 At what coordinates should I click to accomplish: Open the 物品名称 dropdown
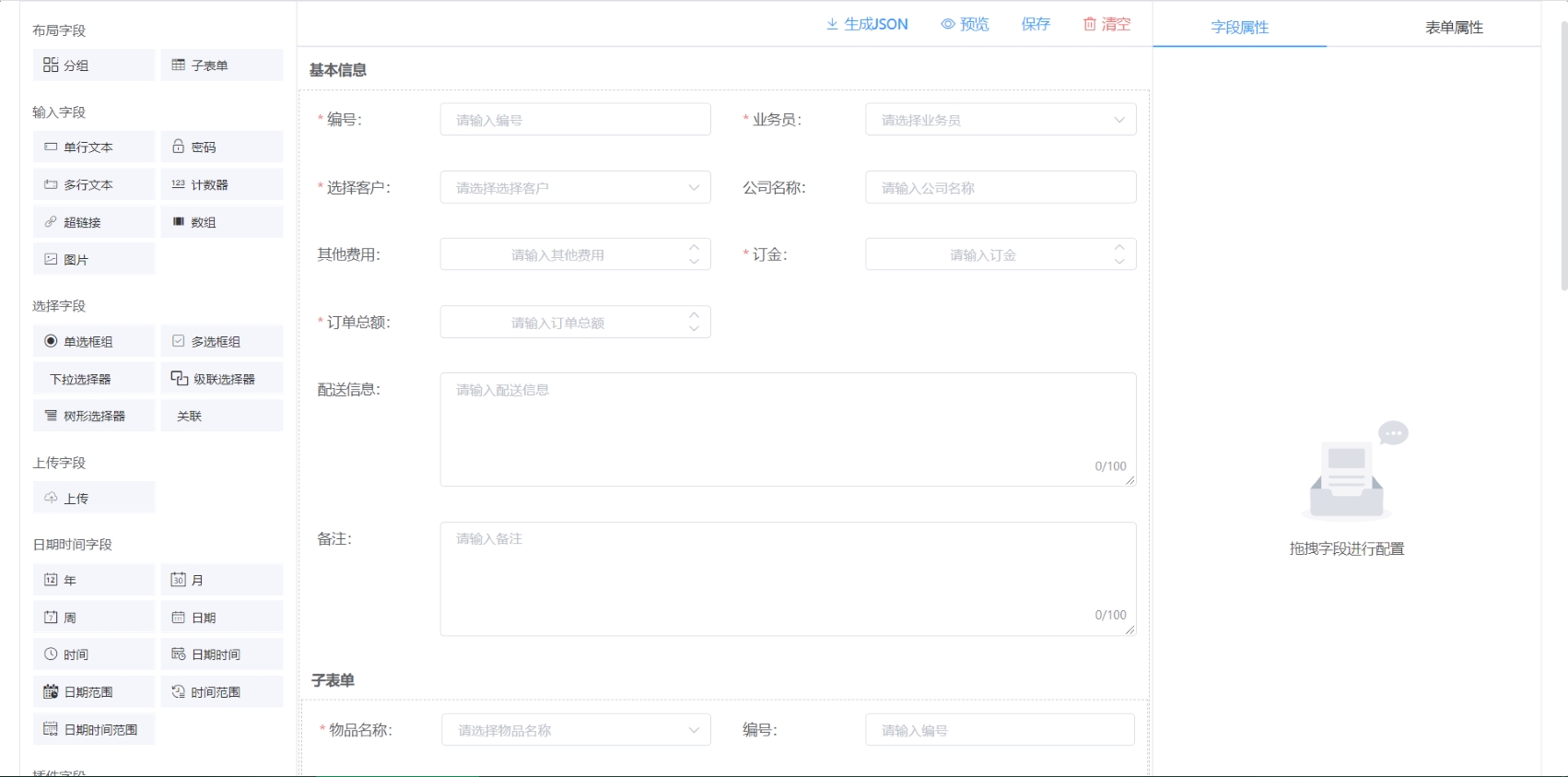[x=576, y=730]
